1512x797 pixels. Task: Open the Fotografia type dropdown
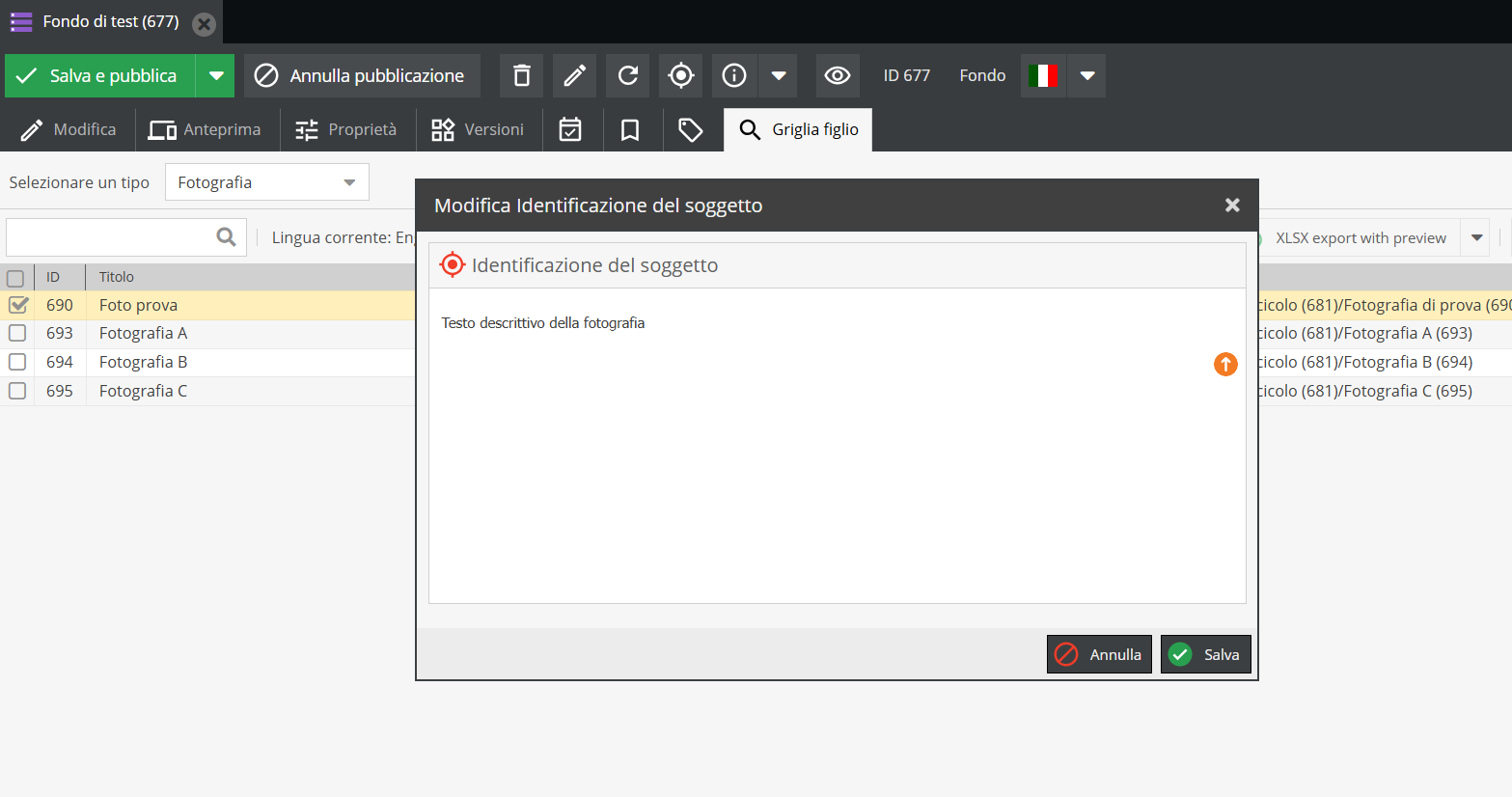point(266,182)
